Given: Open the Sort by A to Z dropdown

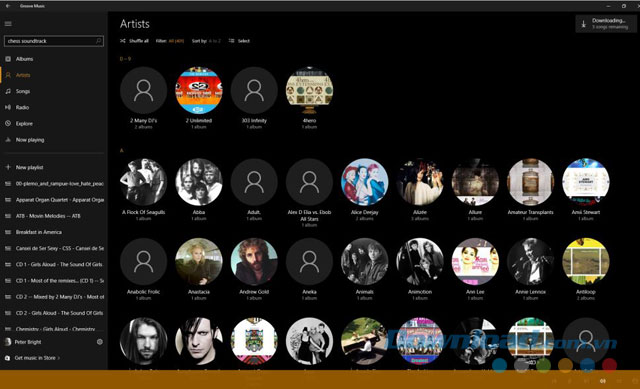Looking at the screenshot, I should point(206,41).
